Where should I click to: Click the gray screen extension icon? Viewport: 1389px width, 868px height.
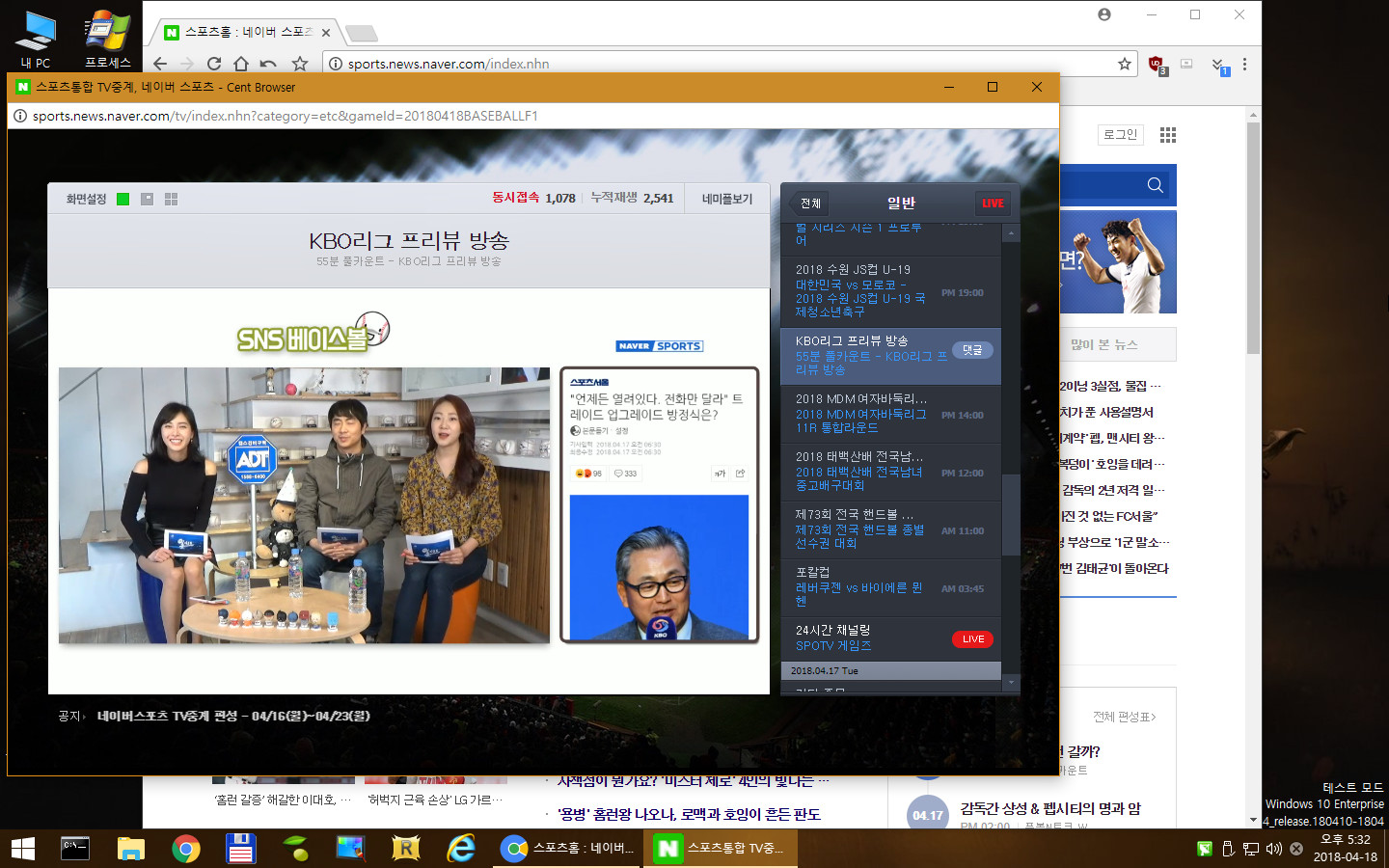pos(1186,64)
